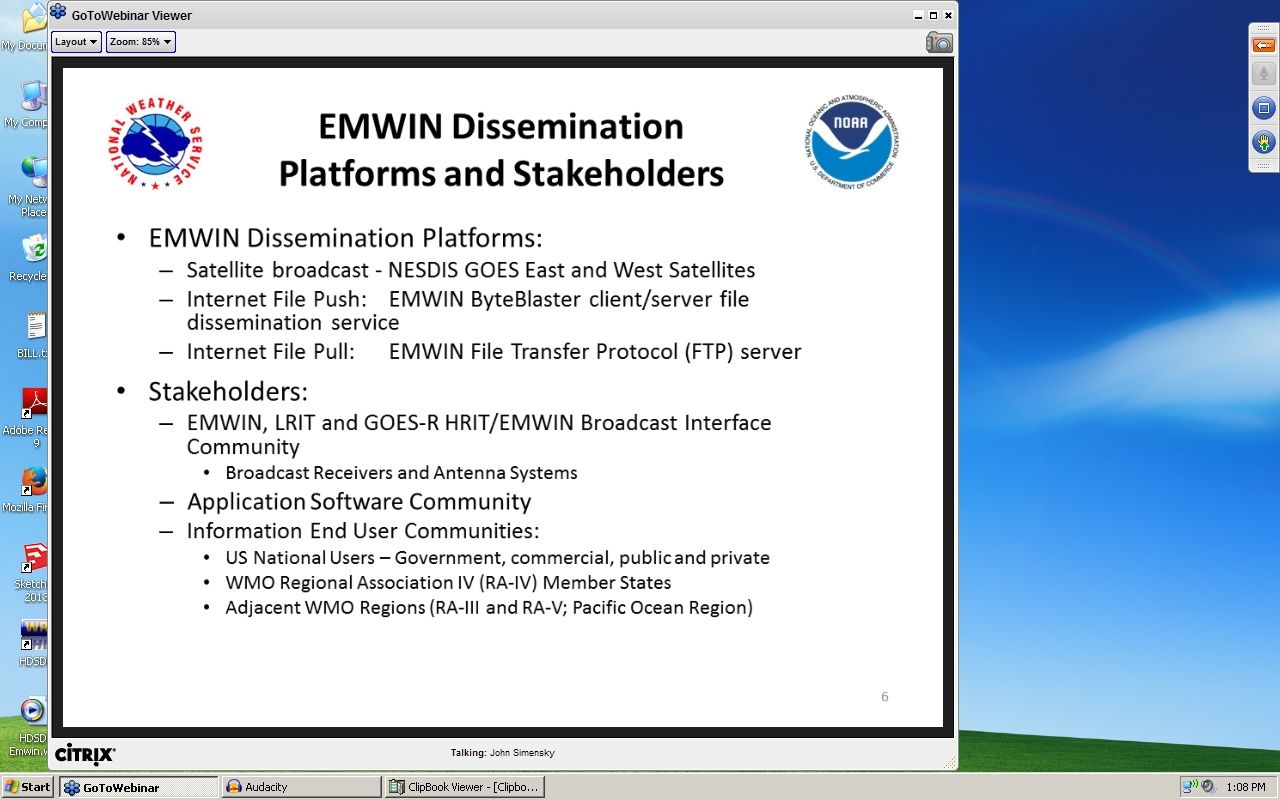1280x800 pixels.
Task: Switch to GoToWebinar in the taskbar
Action: coord(138,787)
